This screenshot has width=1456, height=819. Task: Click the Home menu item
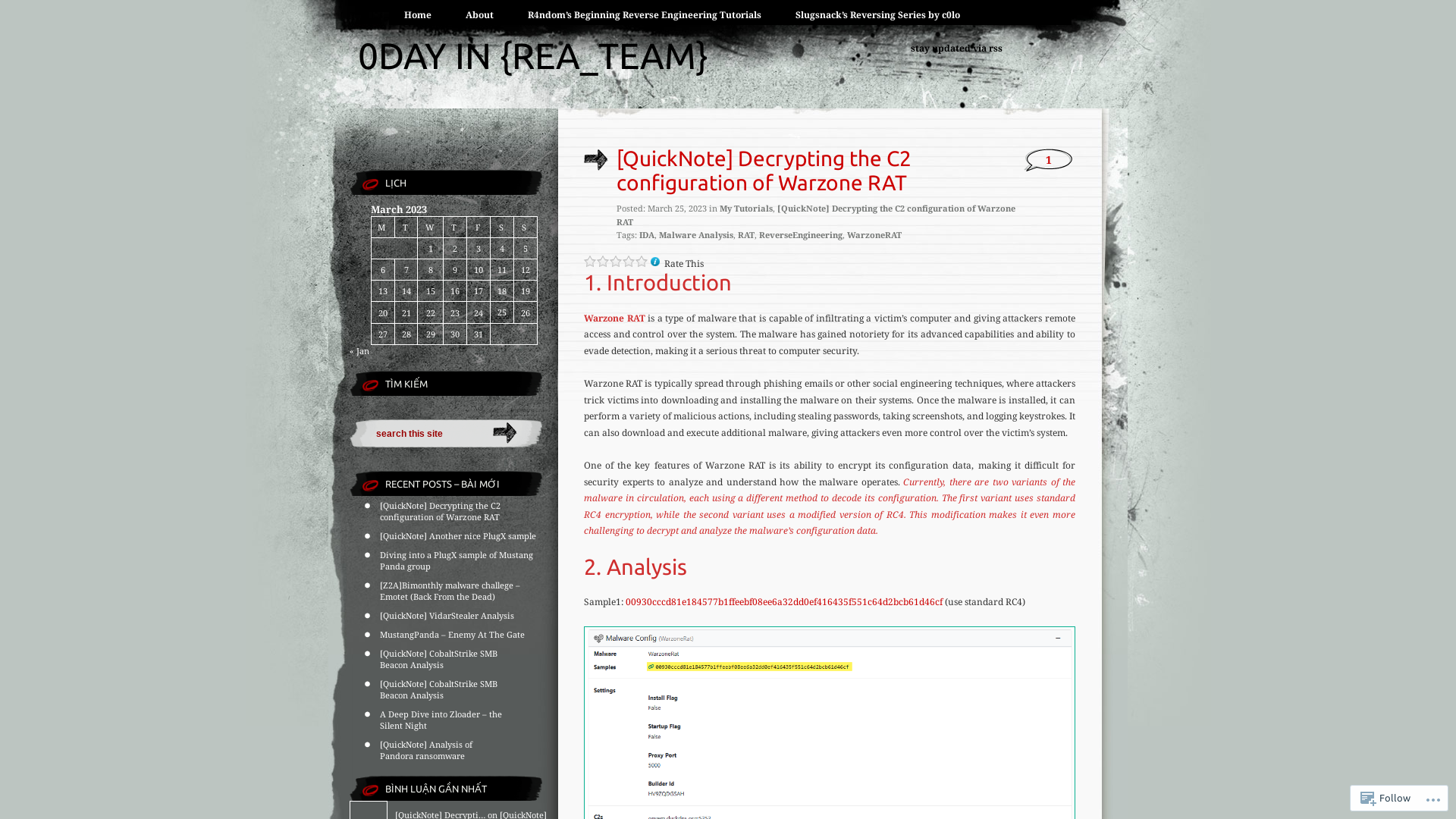[x=417, y=14]
